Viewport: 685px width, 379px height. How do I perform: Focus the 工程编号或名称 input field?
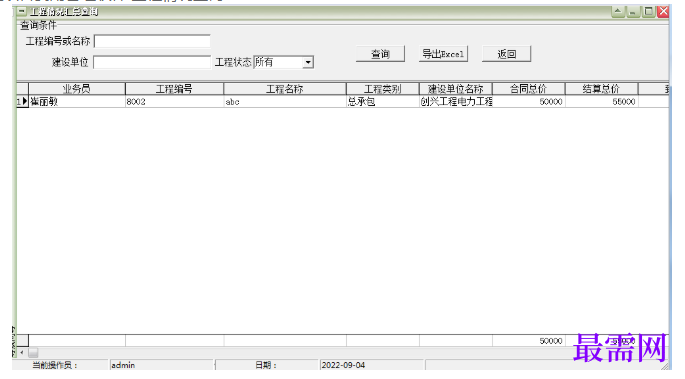pos(152,41)
